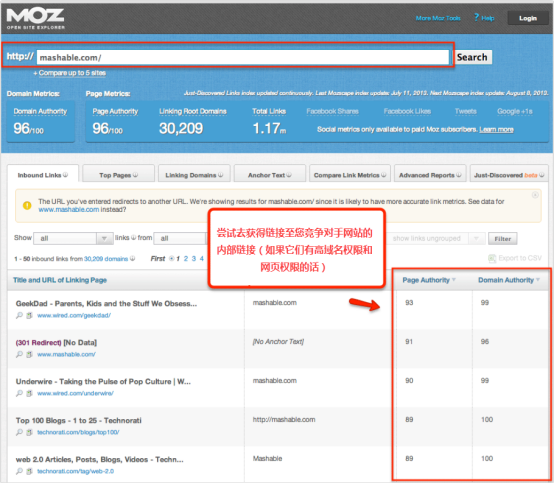Image resolution: width=554 pixels, height=483 pixels.
Task: Open the 'show links ungrouped' dropdown
Action: click(436, 238)
